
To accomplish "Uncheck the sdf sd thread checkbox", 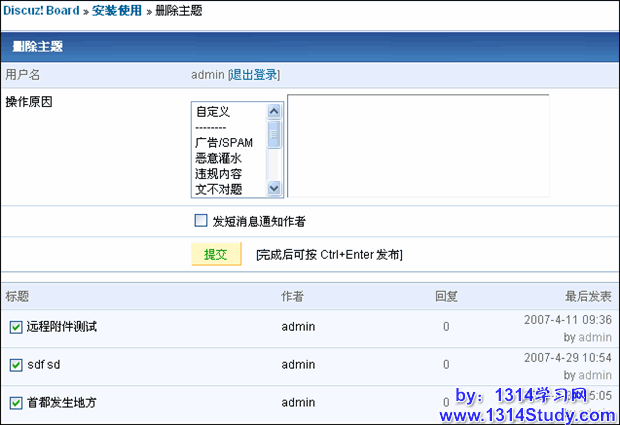I will click(x=15, y=365).
